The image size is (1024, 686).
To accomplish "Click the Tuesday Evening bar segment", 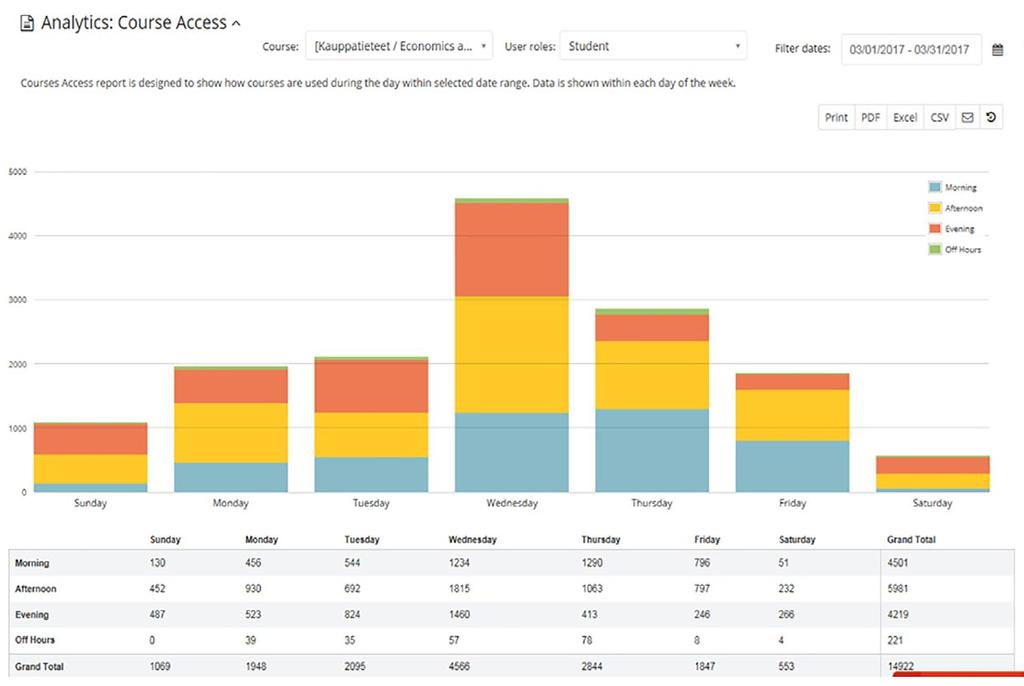I will click(371, 387).
